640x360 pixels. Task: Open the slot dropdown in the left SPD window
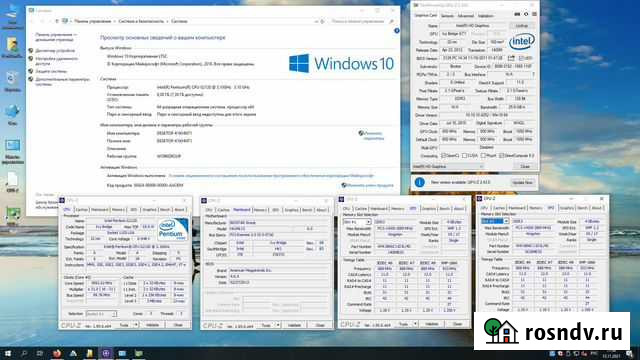click(x=357, y=222)
